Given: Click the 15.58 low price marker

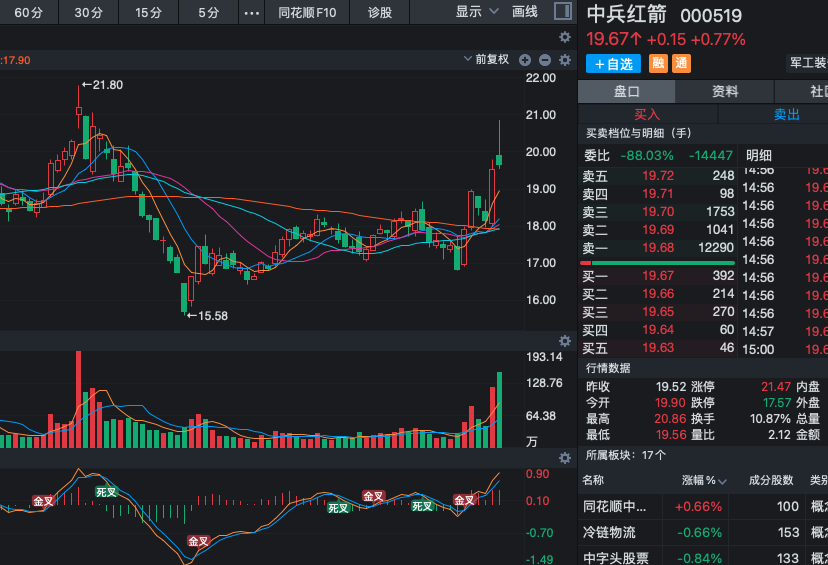Looking at the screenshot, I should pyautogui.click(x=207, y=316).
